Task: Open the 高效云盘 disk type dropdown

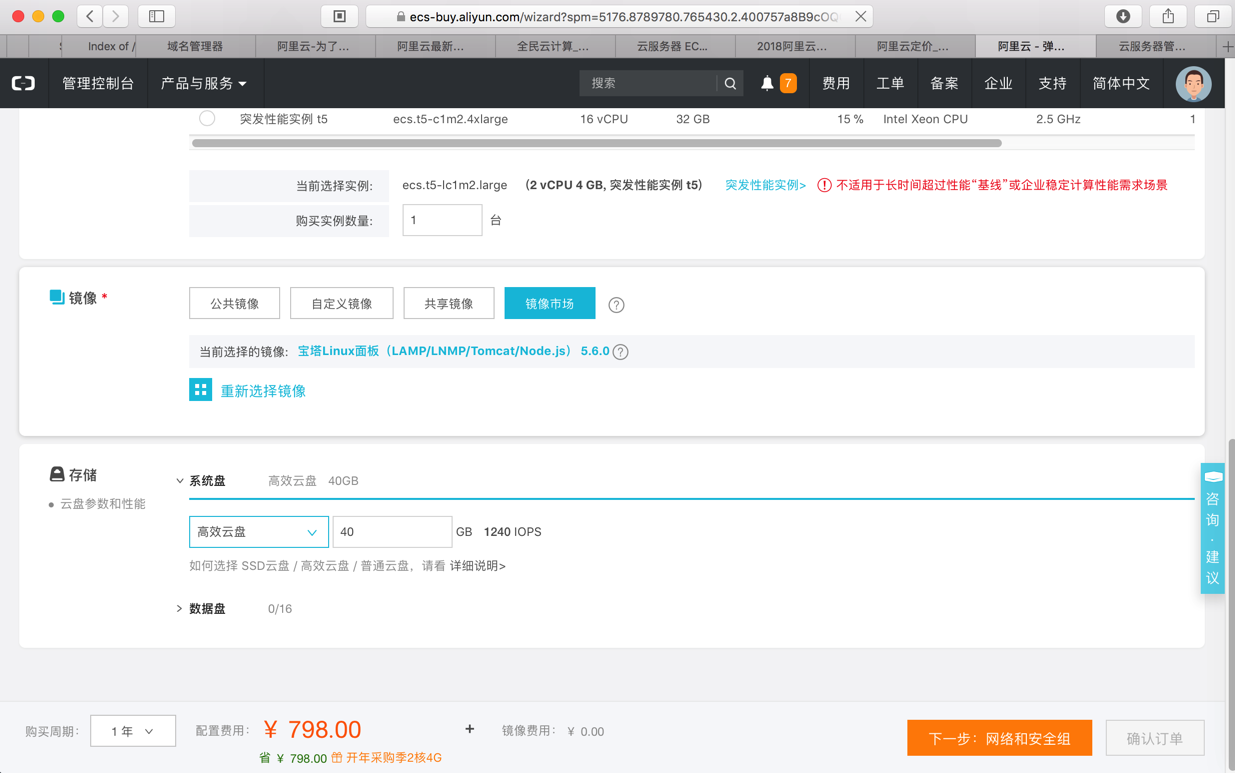Action: 258,532
